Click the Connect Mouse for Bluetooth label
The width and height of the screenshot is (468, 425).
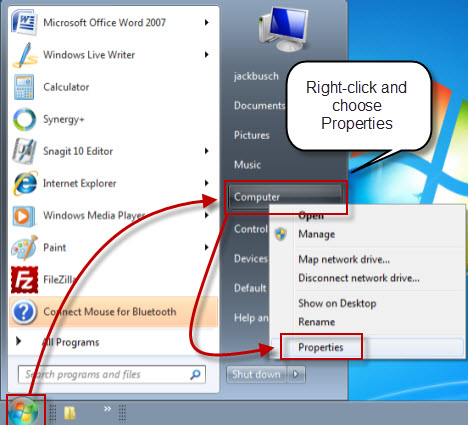(110, 312)
